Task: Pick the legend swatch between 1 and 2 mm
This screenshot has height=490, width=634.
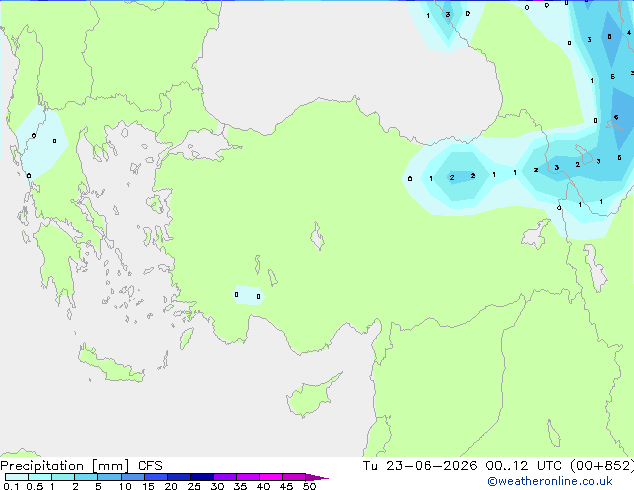Action: click(x=63, y=477)
